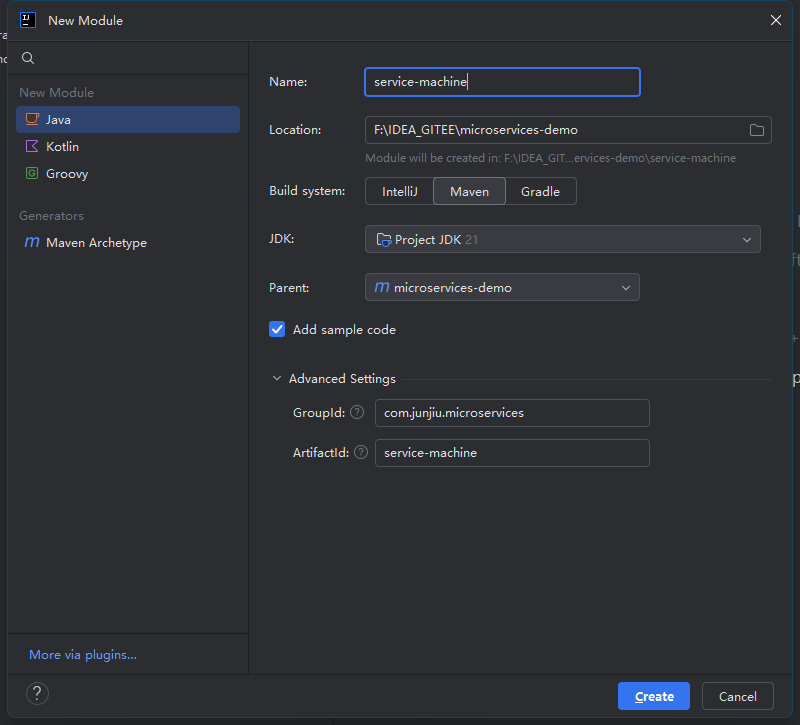Collapse the Advanced Settings section
This screenshot has width=800, height=725.
(277, 379)
